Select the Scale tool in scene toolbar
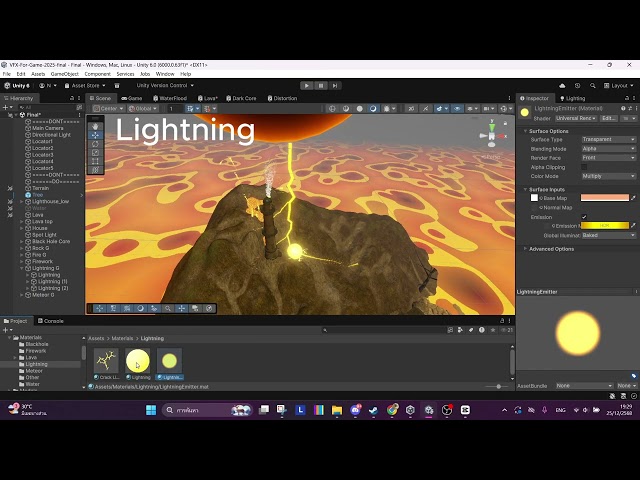This screenshot has height=480, width=640. [x=96, y=153]
